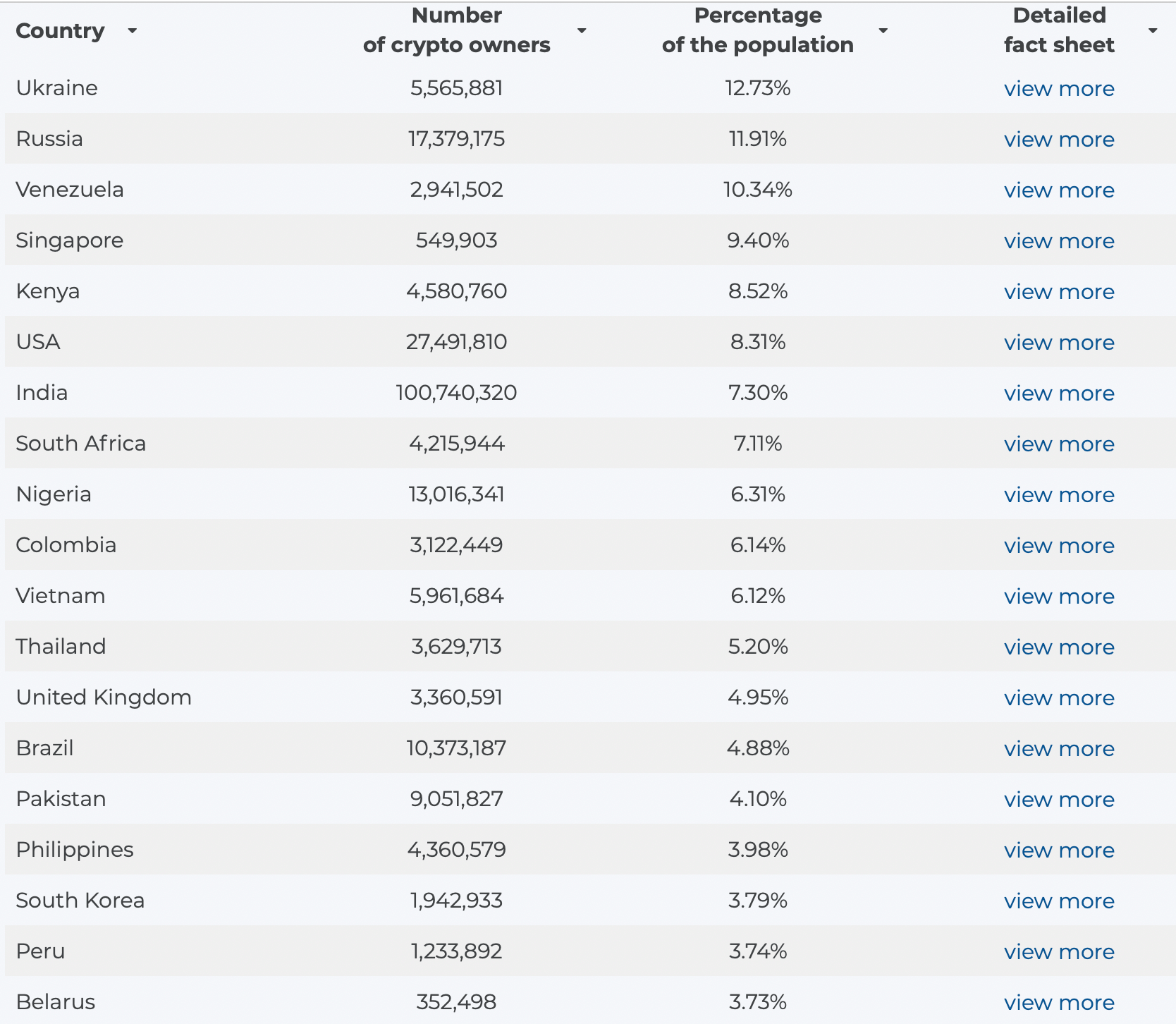The width and height of the screenshot is (1176, 1024).
Task: Click sort arrow for Number of crypto owners
Action: tap(582, 31)
